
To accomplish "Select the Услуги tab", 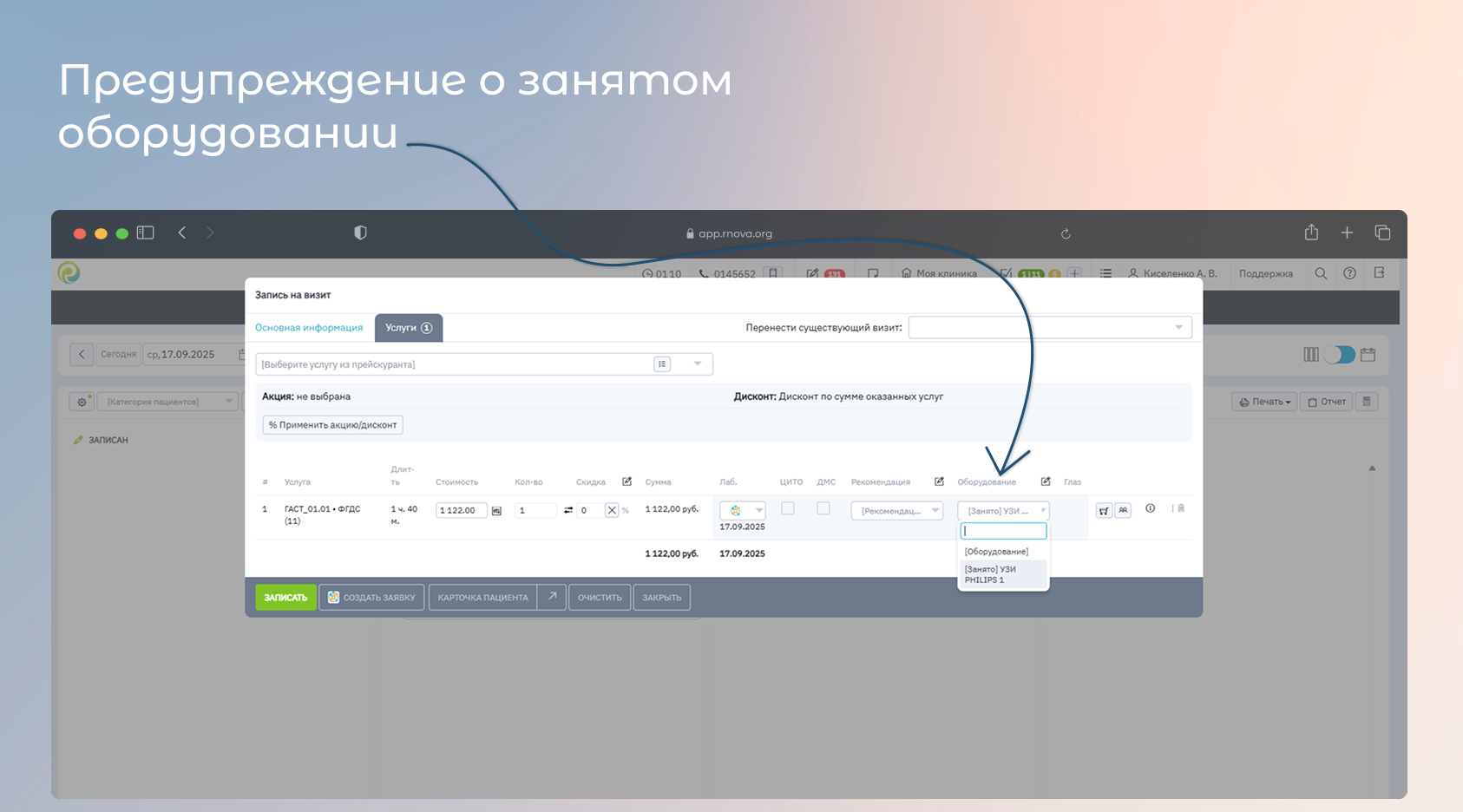I will tap(408, 328).
